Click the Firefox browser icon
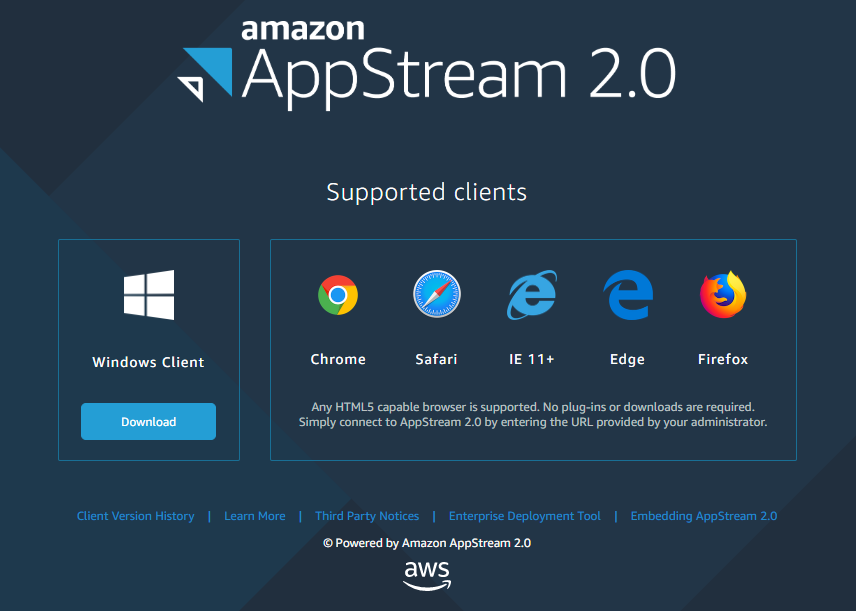This screenshot has width=856, height=611. (x=723, y=295)
